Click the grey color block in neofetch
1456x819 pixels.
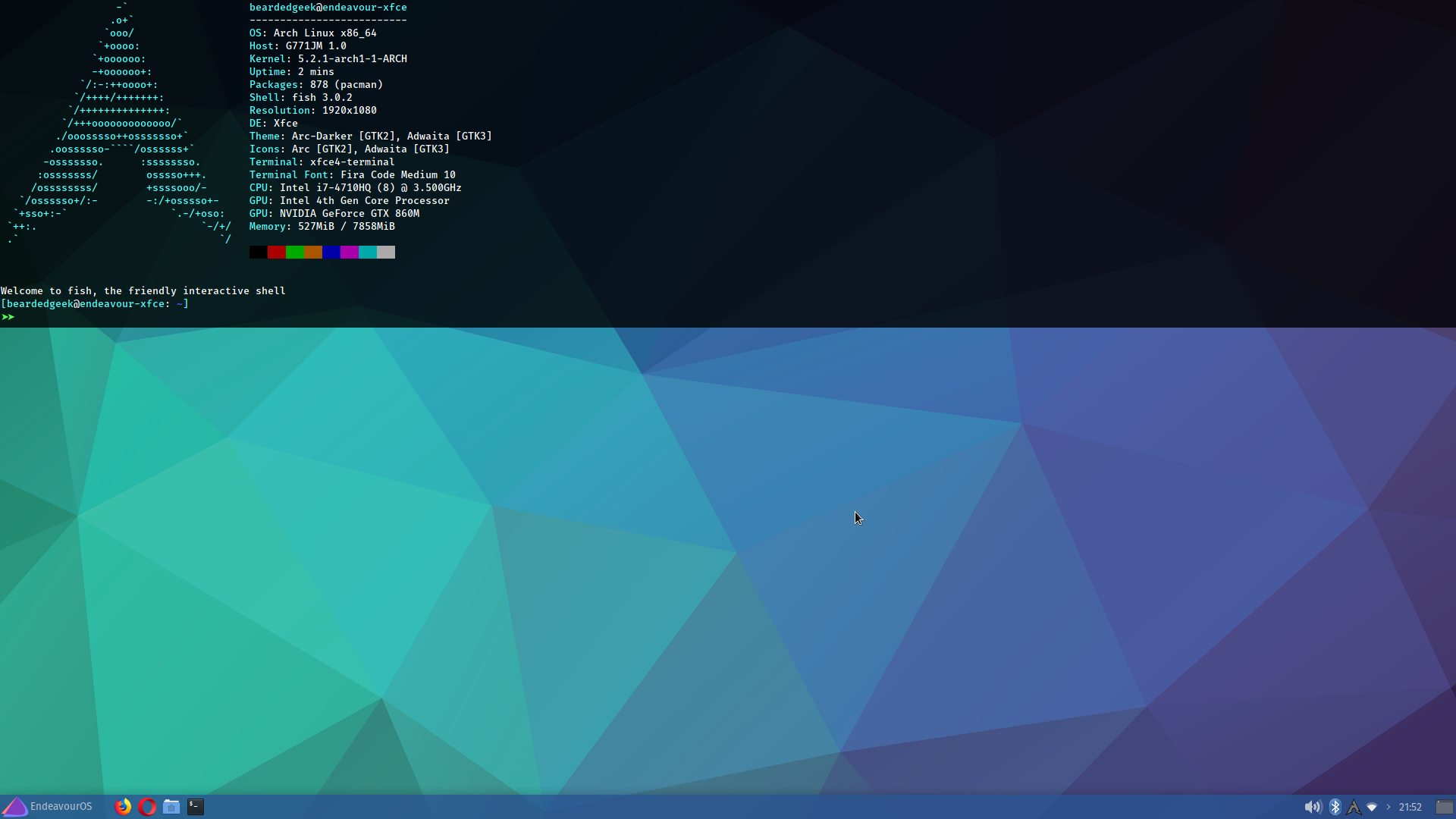pos(386,252)
